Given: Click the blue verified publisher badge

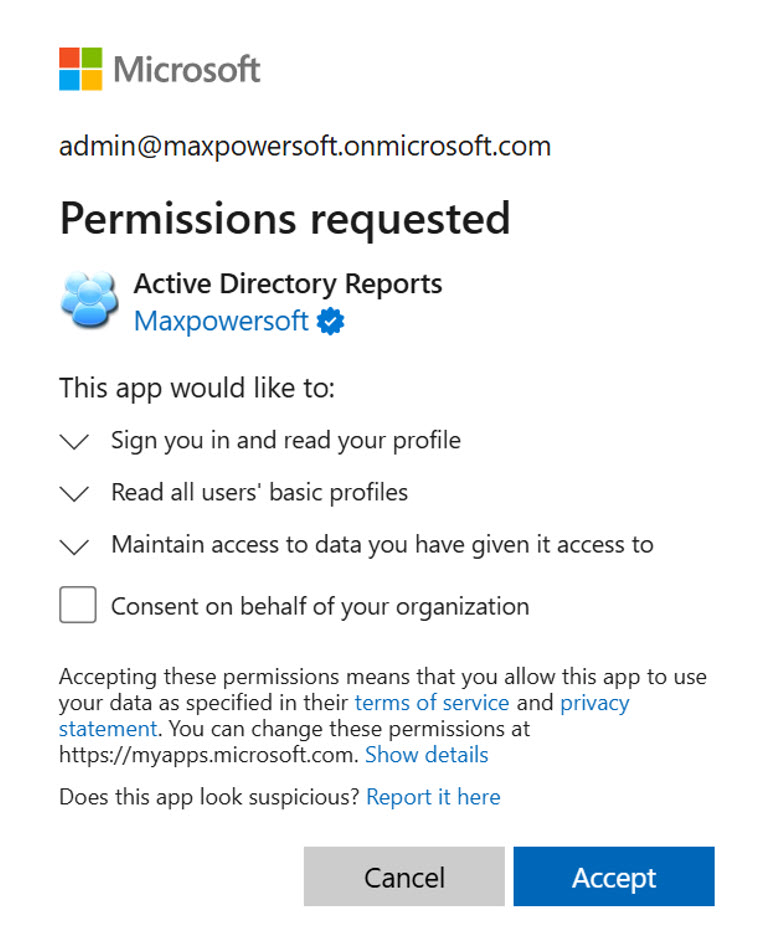Looking at the screenshot, I should [x=331, y=322].
